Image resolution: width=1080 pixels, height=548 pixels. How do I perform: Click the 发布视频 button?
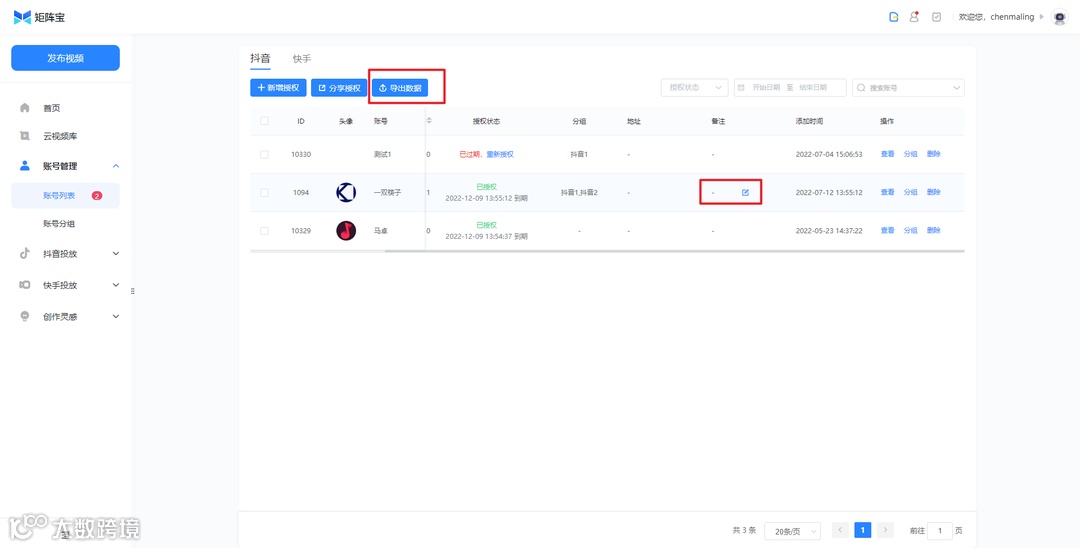click(65, 58)
